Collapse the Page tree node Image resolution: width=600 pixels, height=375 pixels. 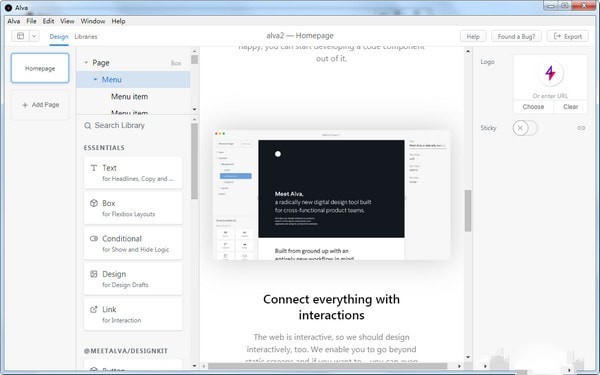tap(86, 62)
